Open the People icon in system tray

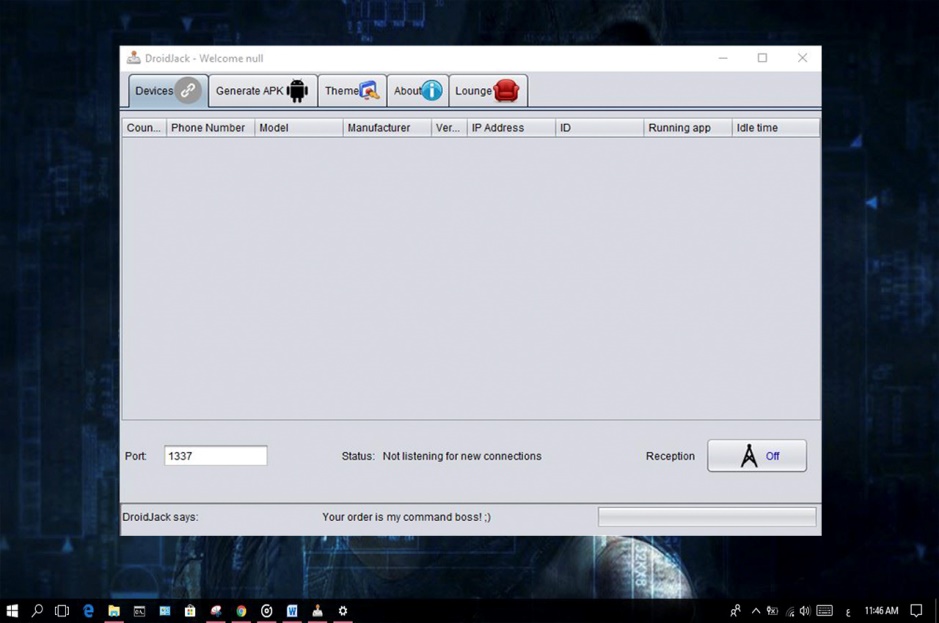(x=735, y=610)
